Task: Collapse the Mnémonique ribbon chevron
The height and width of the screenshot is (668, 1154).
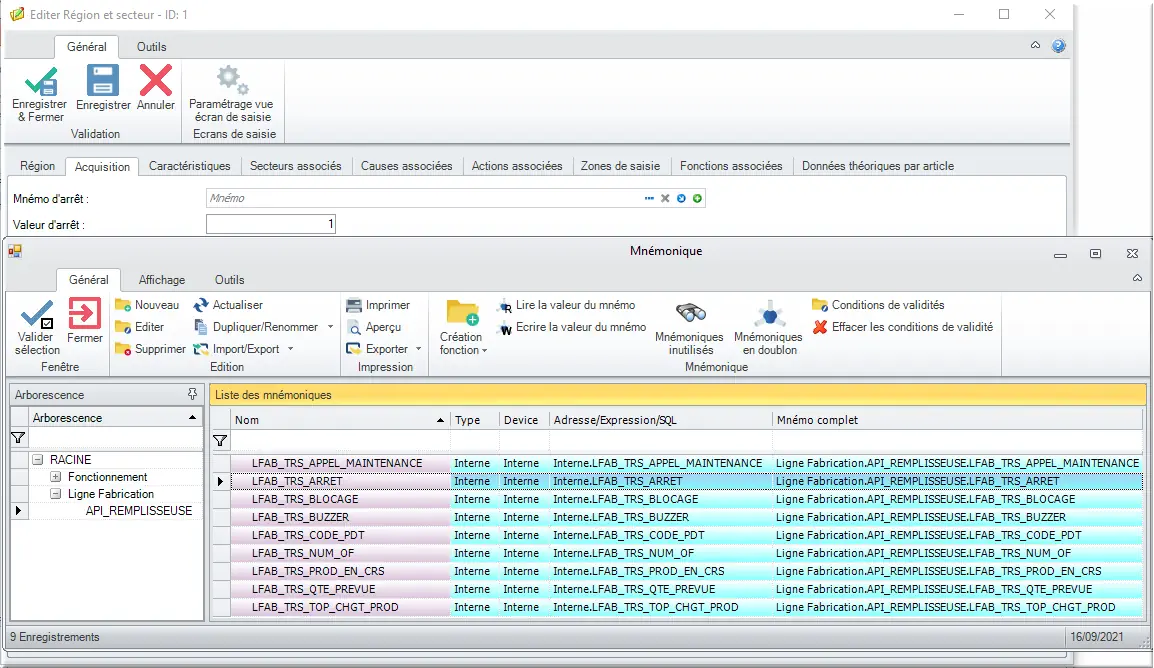Action: click(1137, 278)
